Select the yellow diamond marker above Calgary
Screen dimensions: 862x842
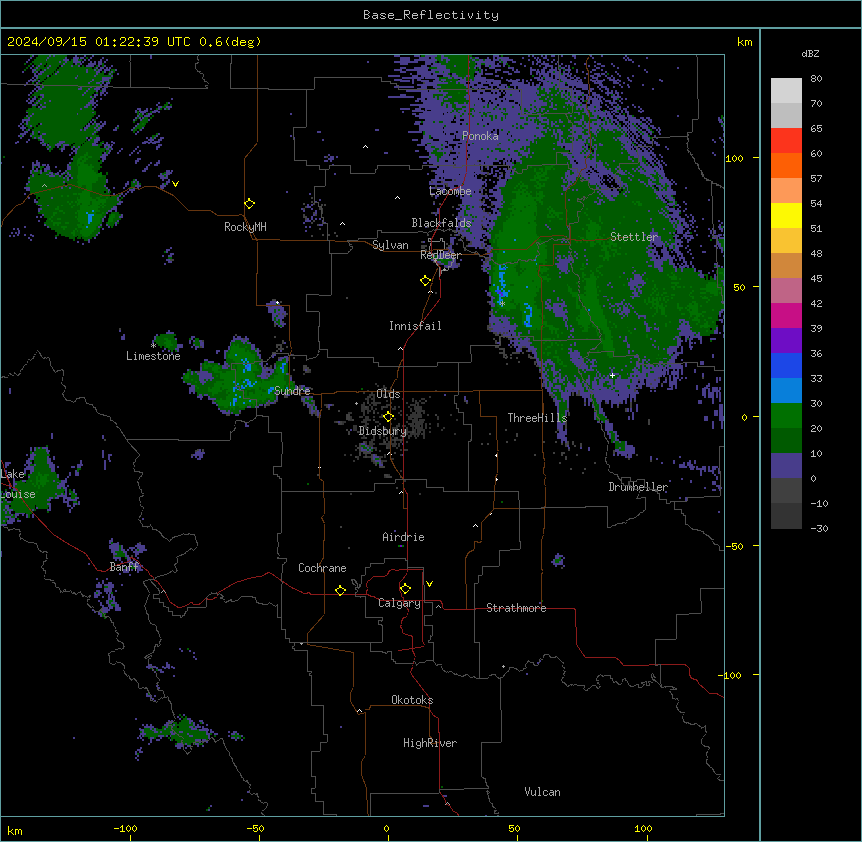405,589
